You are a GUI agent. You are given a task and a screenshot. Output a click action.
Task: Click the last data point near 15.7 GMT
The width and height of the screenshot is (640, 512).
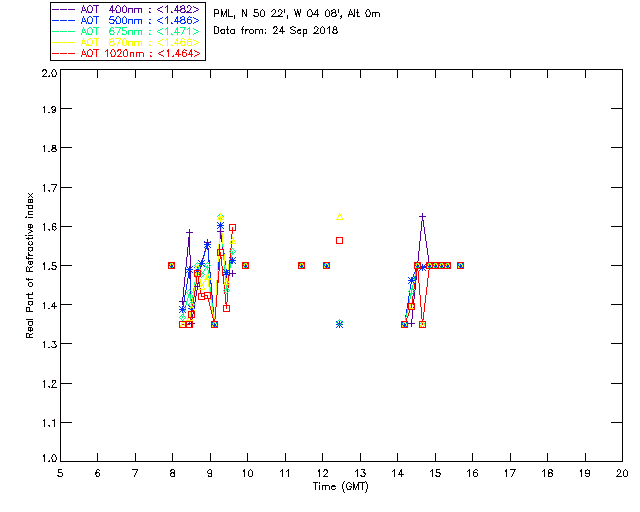click(x=460, y=265)
